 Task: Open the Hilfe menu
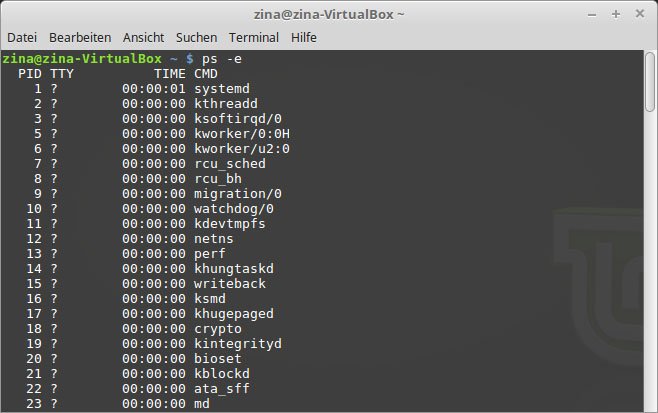[304, 37]
